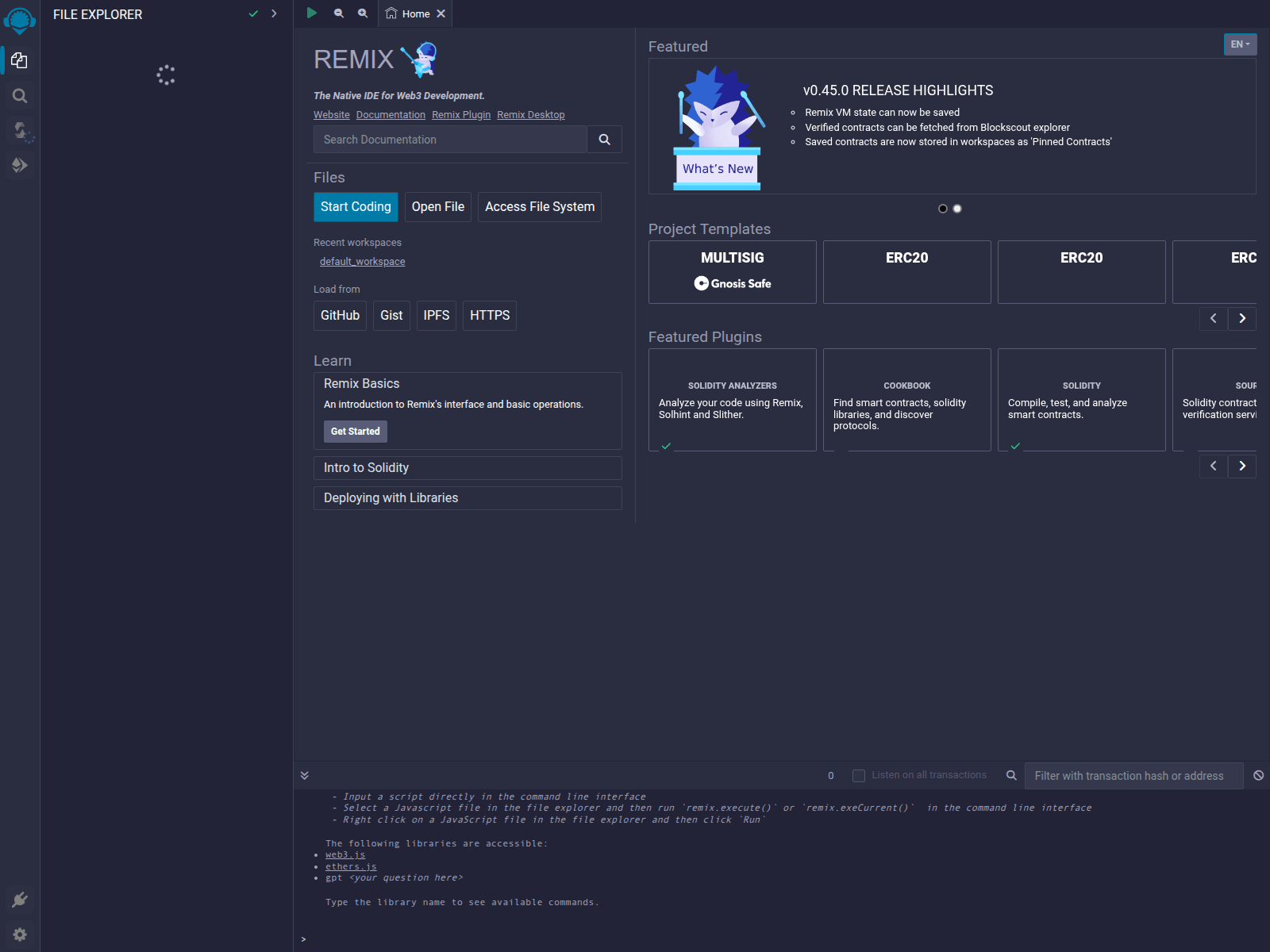Open default_workspace recent workspace
This screenshot has height=952, width=1270.
pos(363,262)
